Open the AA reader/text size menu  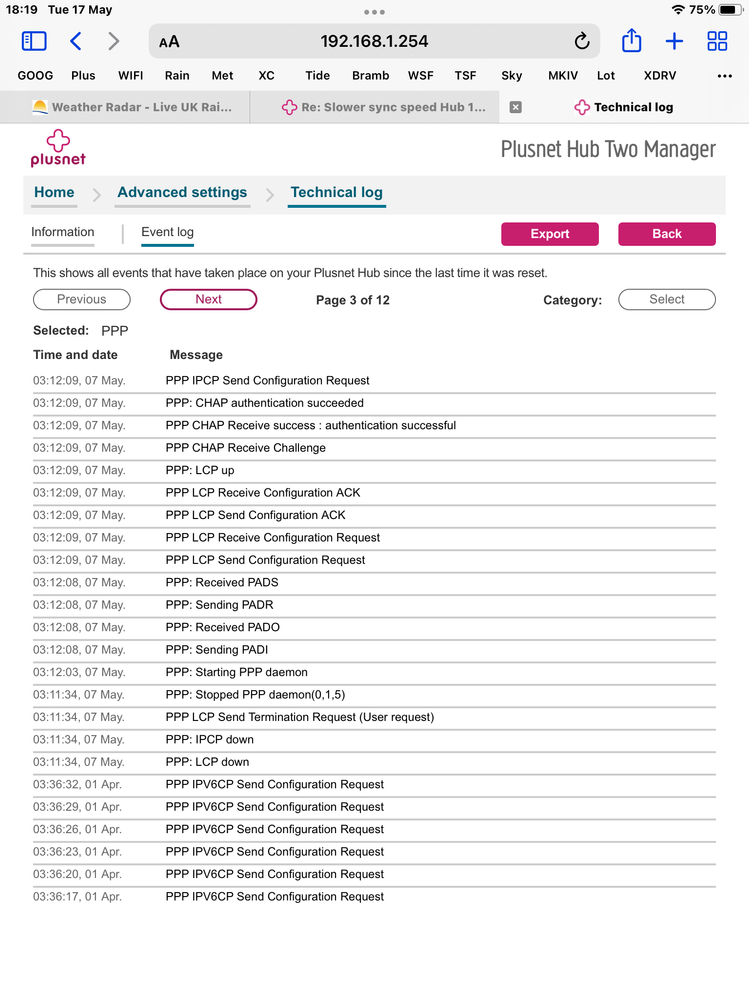[x=169, y=41]
